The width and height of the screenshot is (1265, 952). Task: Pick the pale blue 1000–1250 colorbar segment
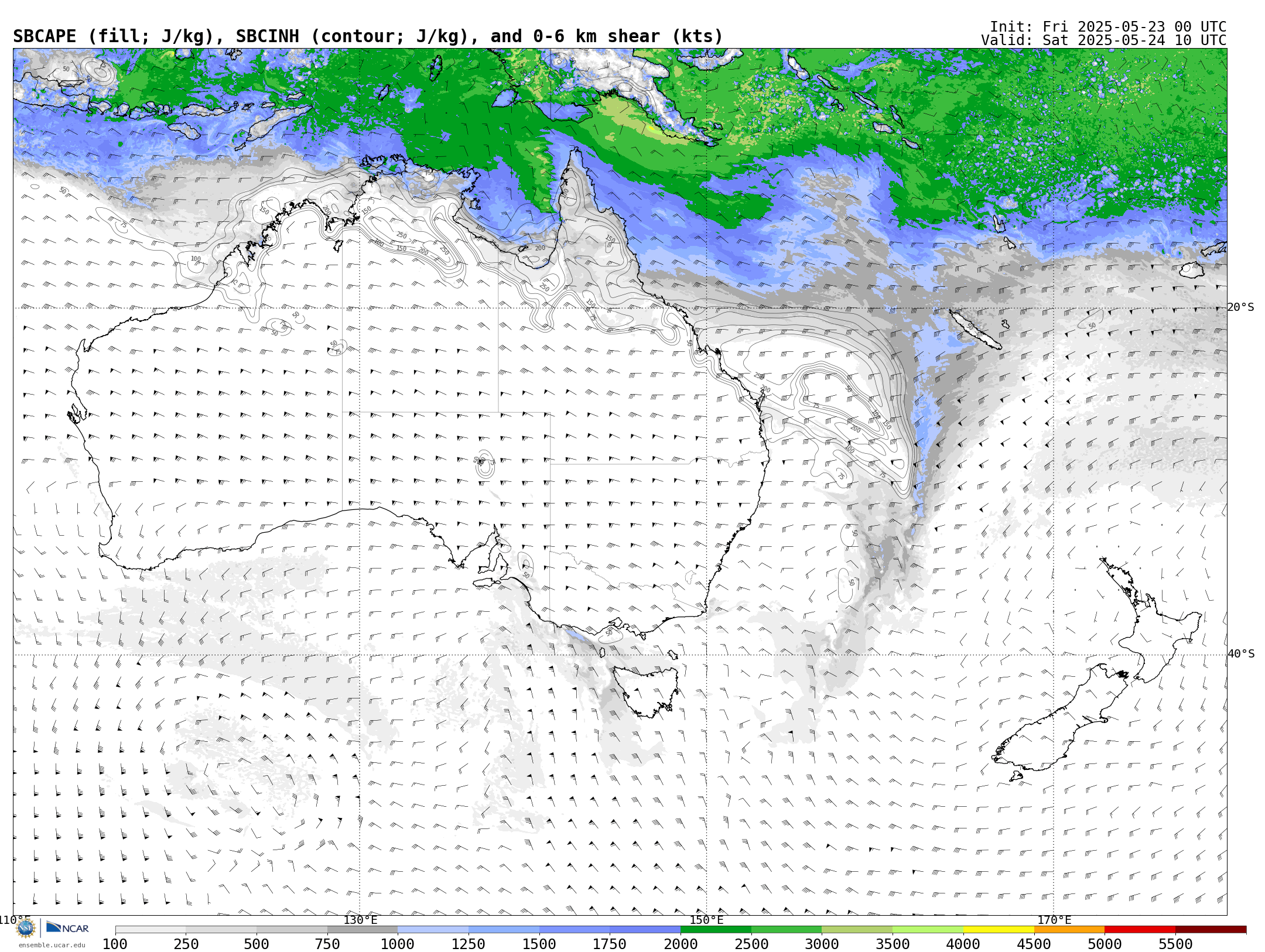click(x=433, y=930)
